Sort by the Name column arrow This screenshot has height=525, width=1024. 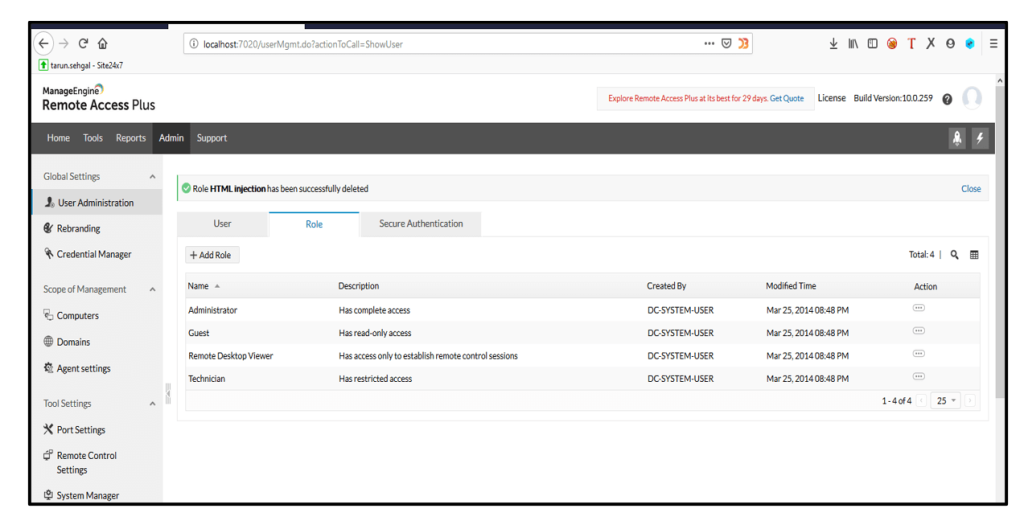[x=217, y=287]
